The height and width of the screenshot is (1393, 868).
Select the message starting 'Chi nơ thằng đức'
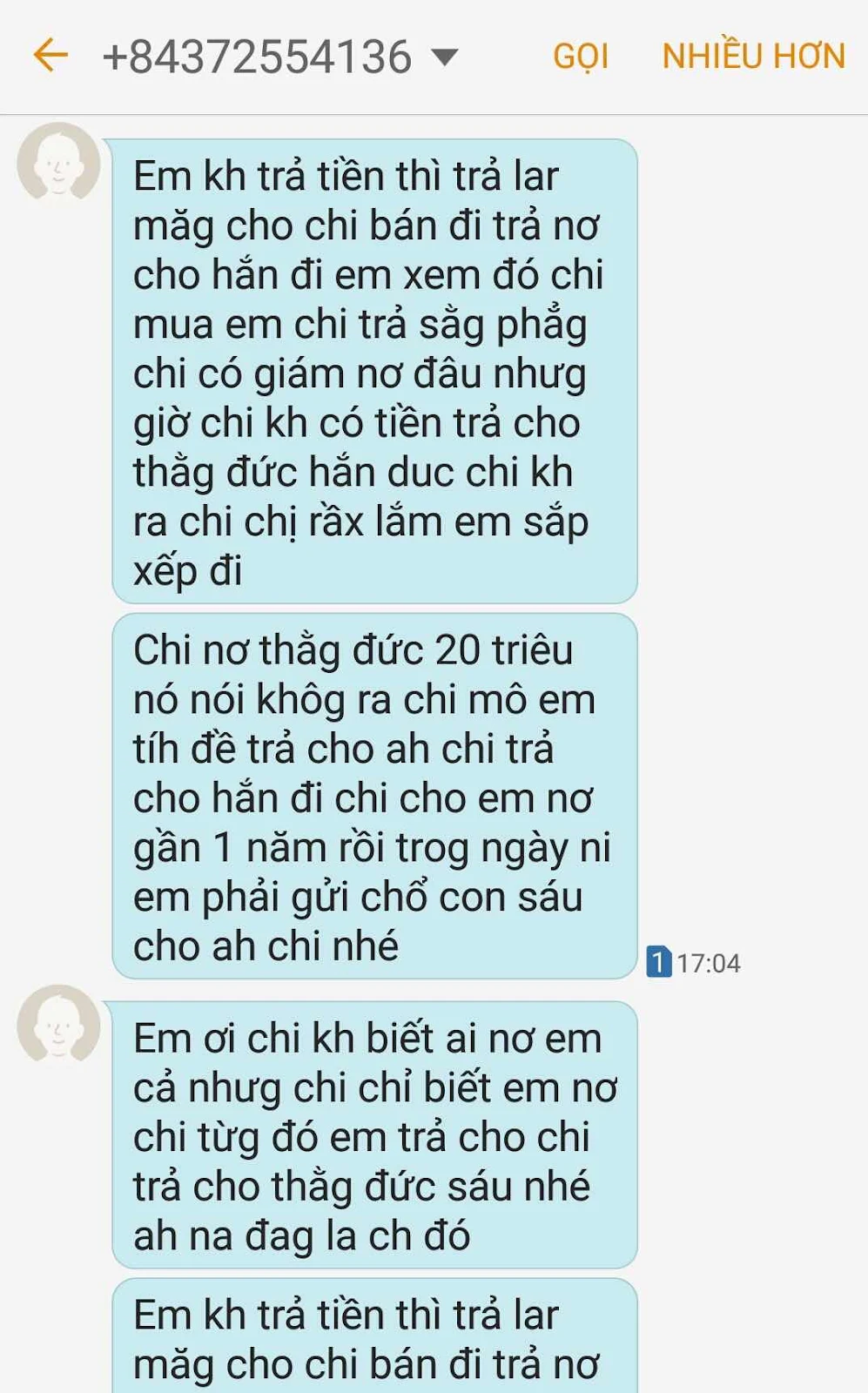click(375, 796)
